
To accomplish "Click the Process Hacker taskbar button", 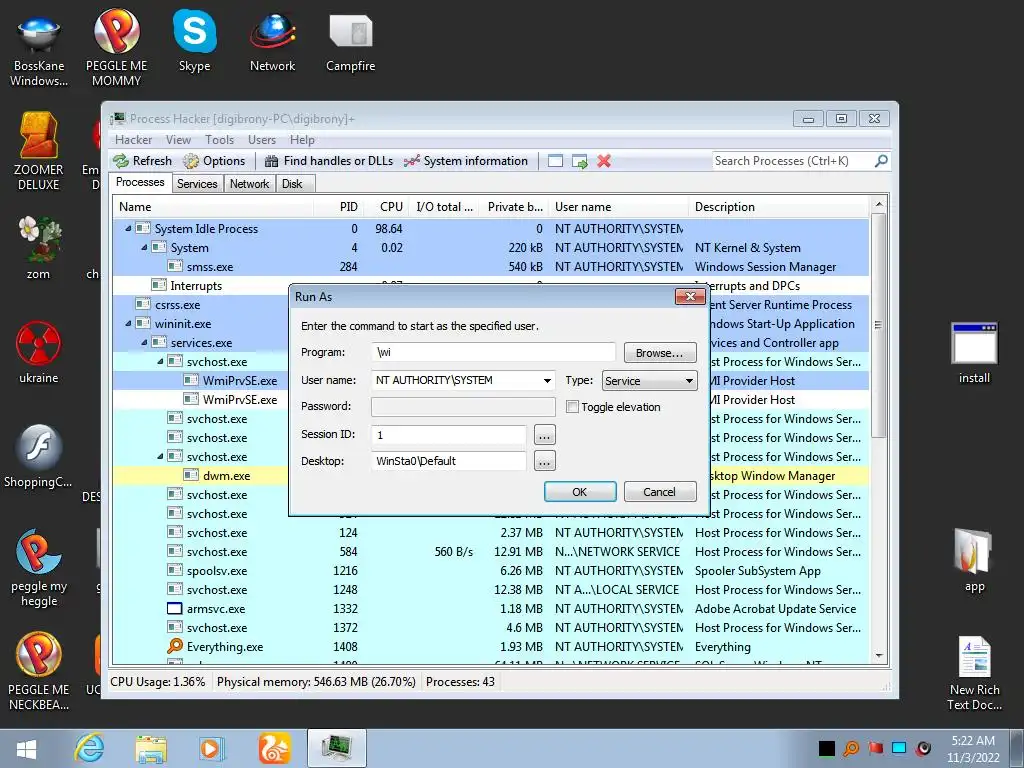I will click(336, 748).
